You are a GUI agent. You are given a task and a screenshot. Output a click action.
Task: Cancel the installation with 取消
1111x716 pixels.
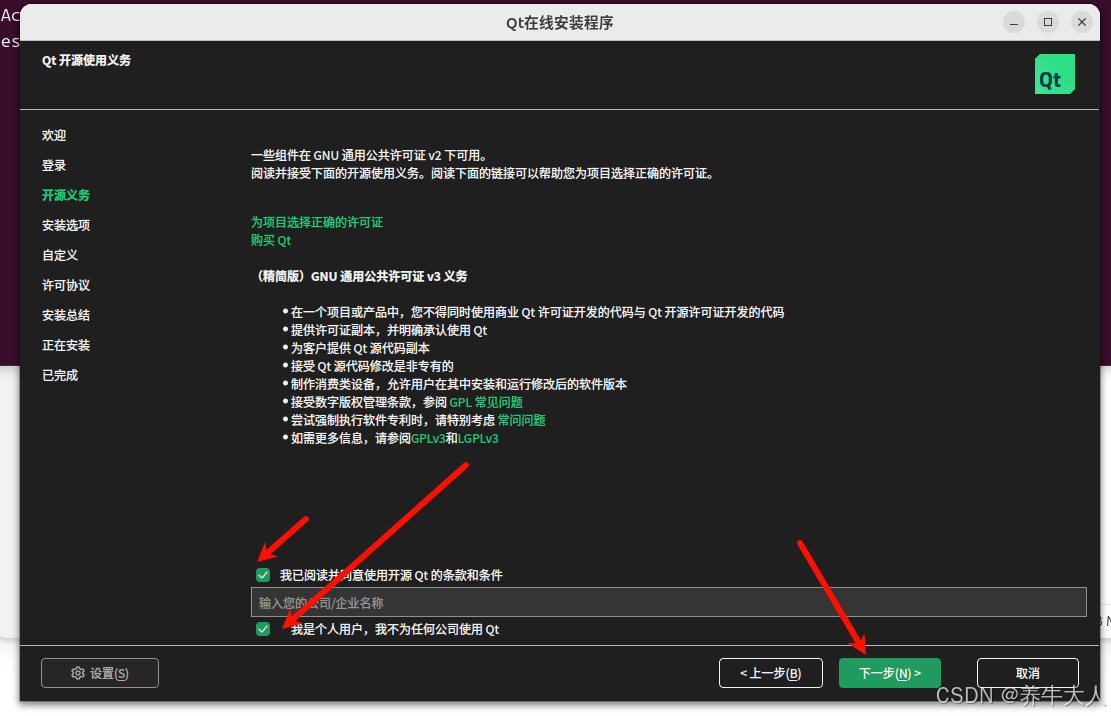[x=1027, y=673]
